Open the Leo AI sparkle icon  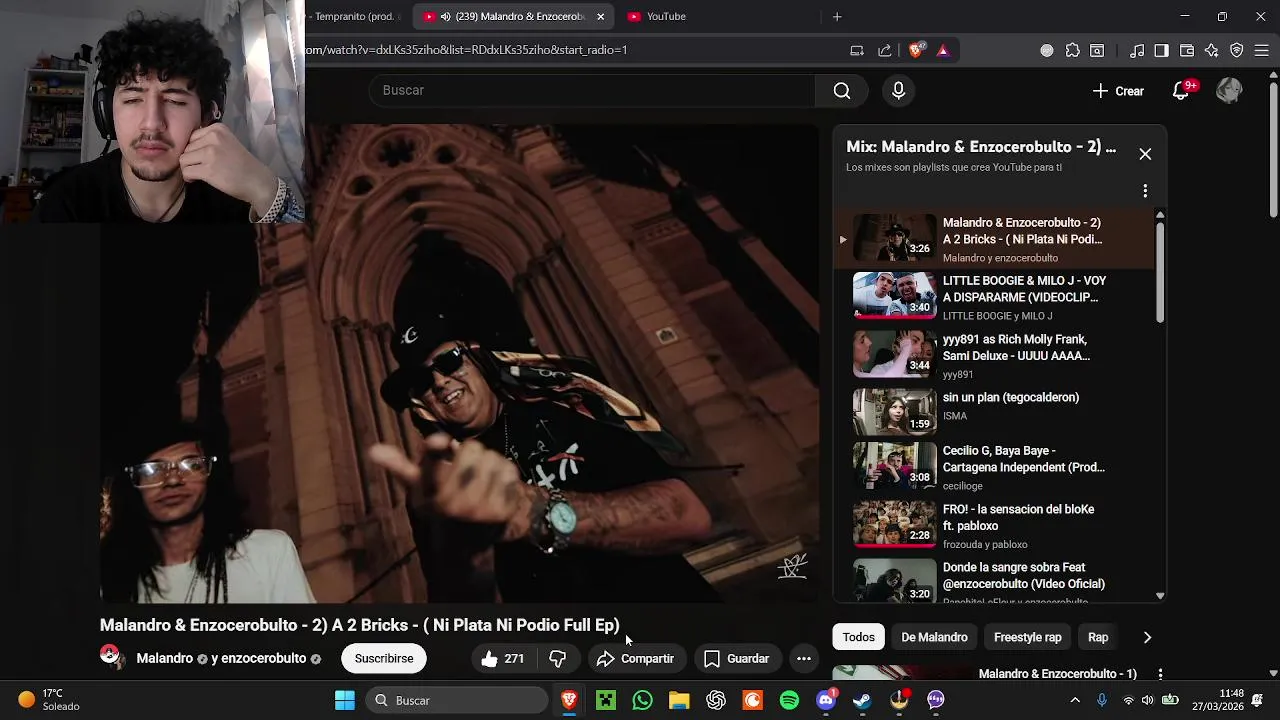(x=1211, y=51)
